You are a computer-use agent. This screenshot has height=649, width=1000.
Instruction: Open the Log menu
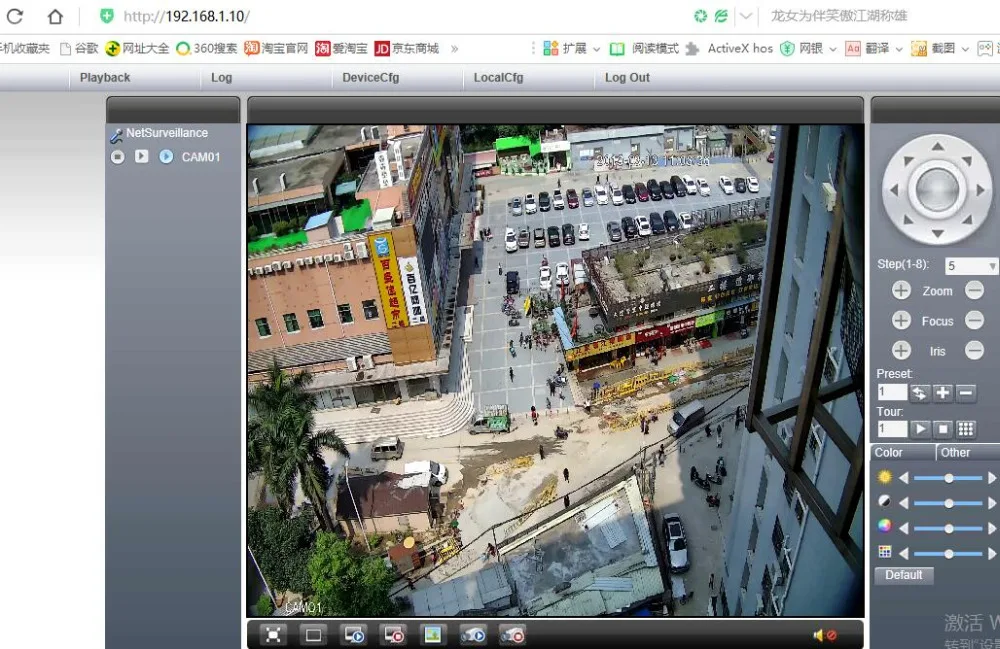pos(221,78)
